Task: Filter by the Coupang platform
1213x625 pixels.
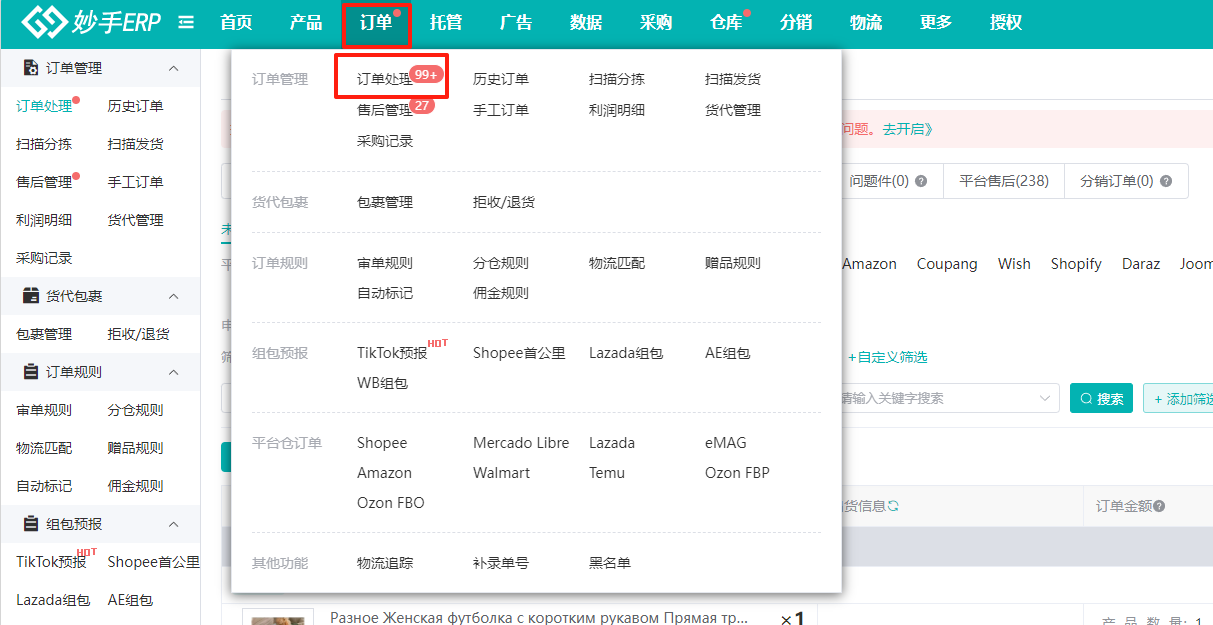Action: tap(947, 264)
